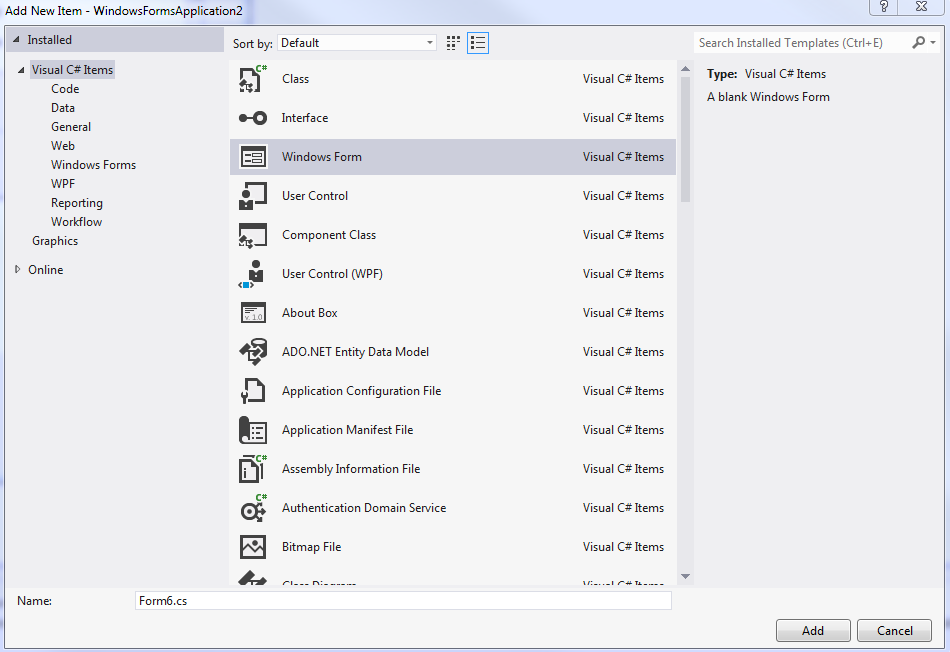The height and width of the screenshot is (652, 950).
Task: Select the Bitmap File template name
Action: click(x=311, y=547)
